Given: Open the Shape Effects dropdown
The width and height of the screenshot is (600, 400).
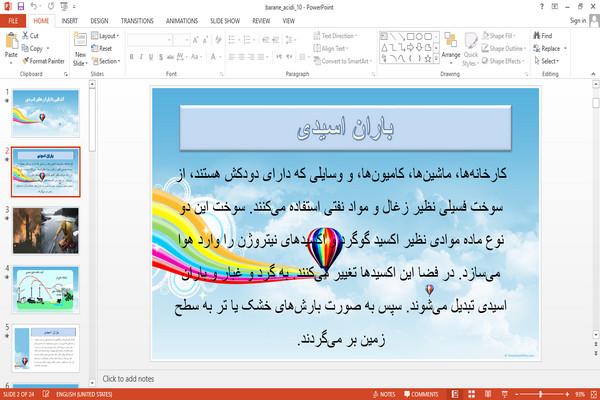Looking at the screenshot, I should pyautogui.click(x=503, y=61).
